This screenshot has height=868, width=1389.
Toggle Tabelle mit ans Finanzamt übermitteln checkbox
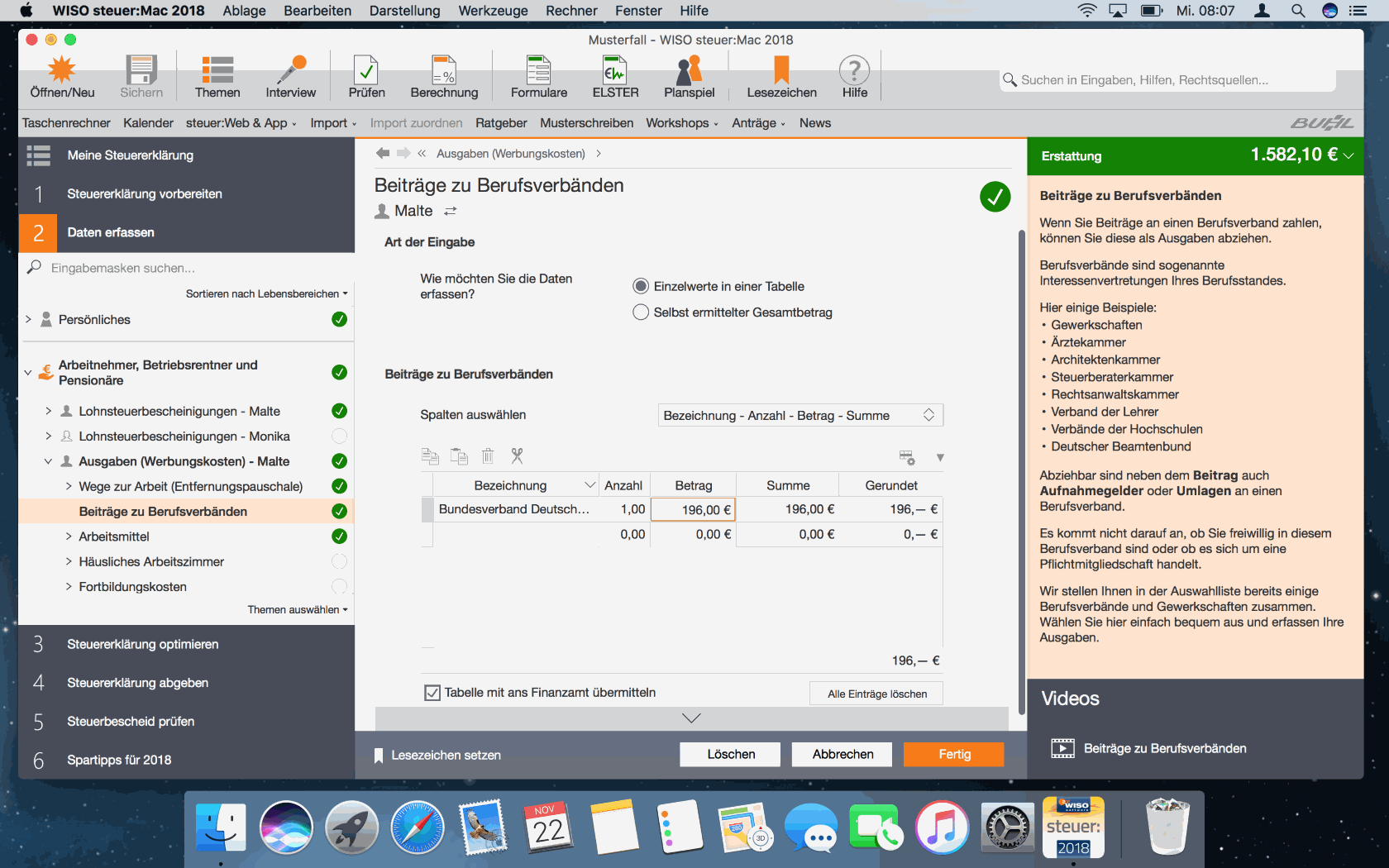point(432,693)
